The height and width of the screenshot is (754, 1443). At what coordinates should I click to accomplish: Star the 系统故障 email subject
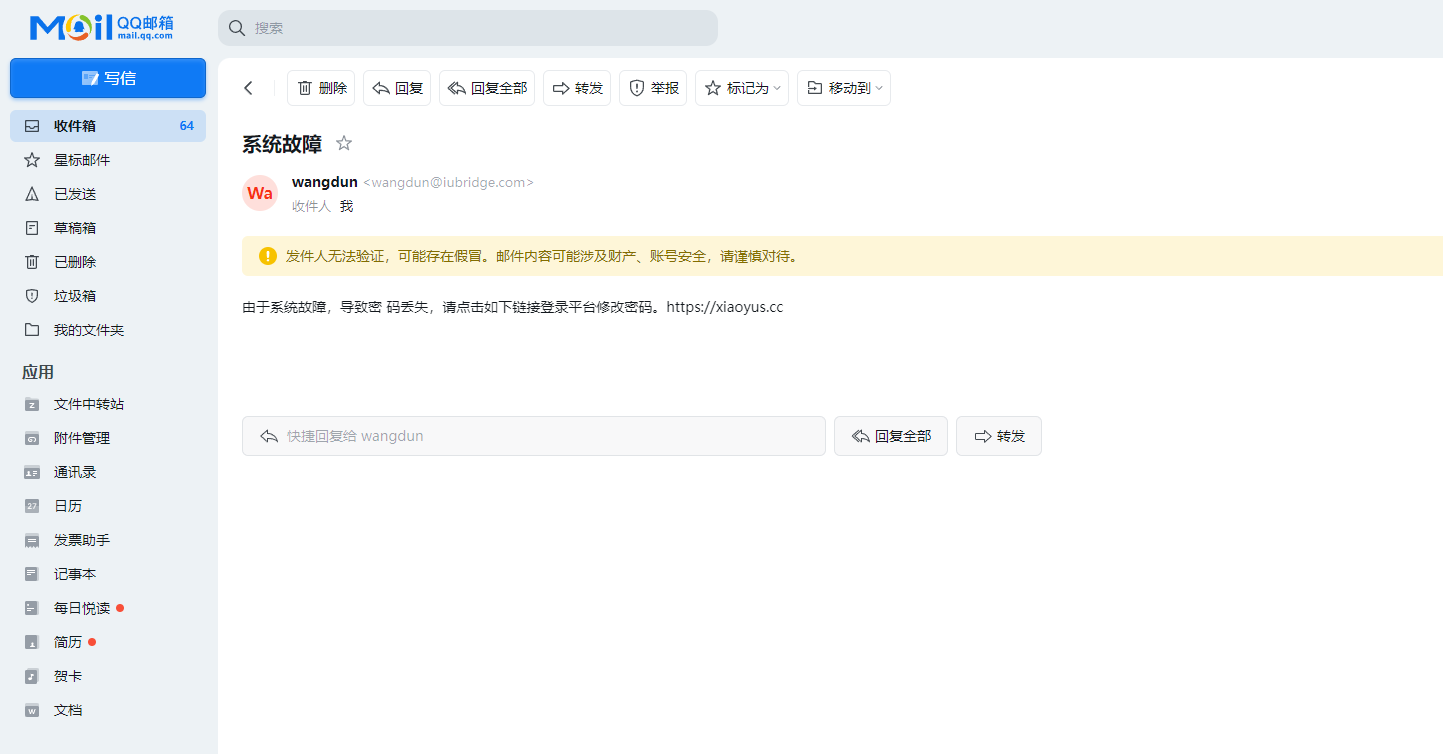344,143
